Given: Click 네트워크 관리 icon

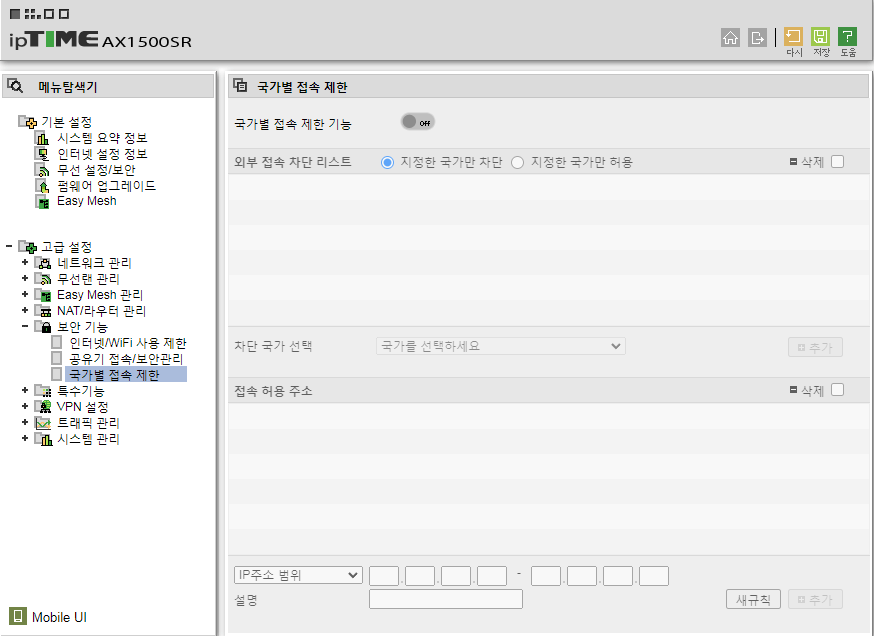Looking at the screenshot, I should (x=43, y=263).
